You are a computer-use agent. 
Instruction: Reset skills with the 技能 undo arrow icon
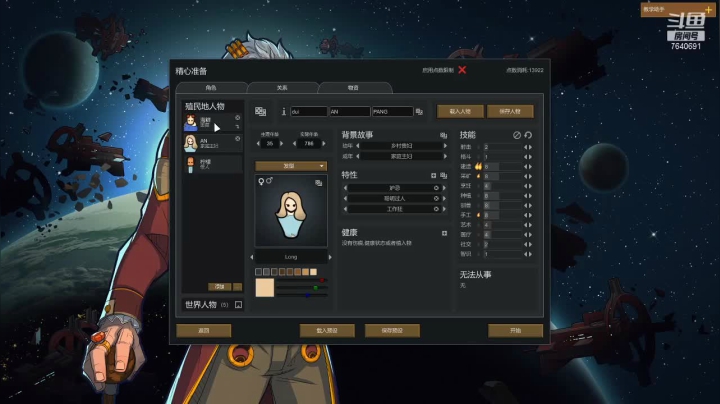(528, 135)
